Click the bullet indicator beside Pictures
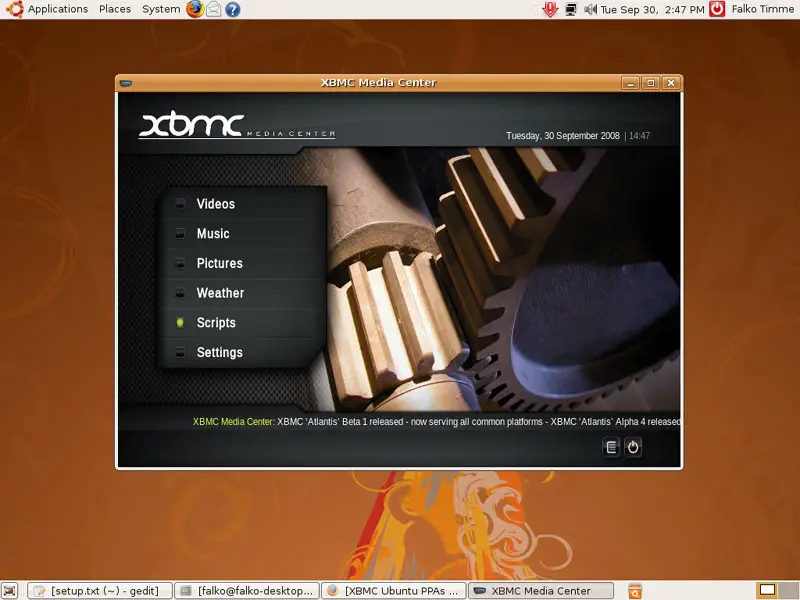Viewport: 800px width, 600px height. tap(180, 263)
